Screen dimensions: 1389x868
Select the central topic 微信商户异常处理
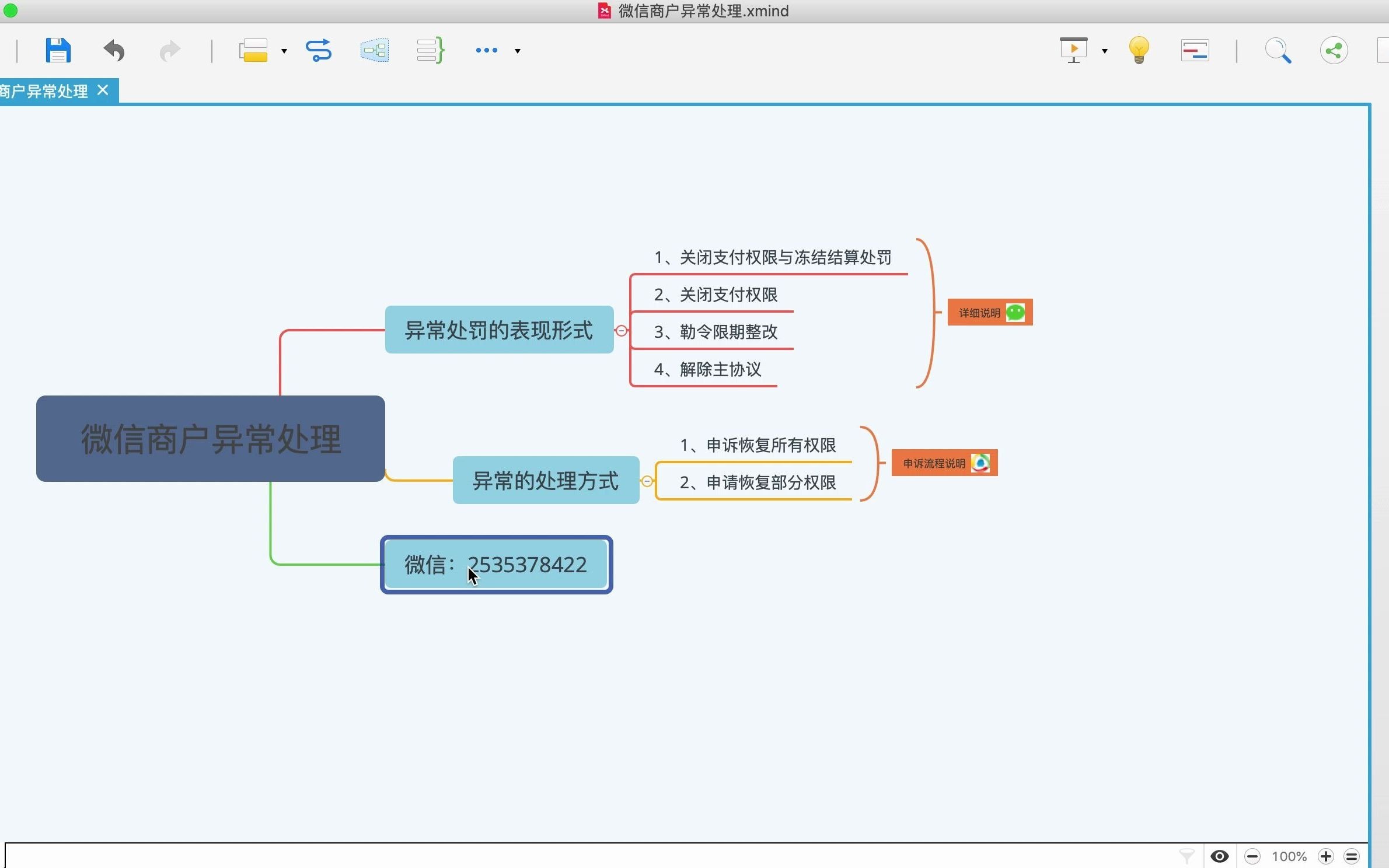click(x=210, y=439)
